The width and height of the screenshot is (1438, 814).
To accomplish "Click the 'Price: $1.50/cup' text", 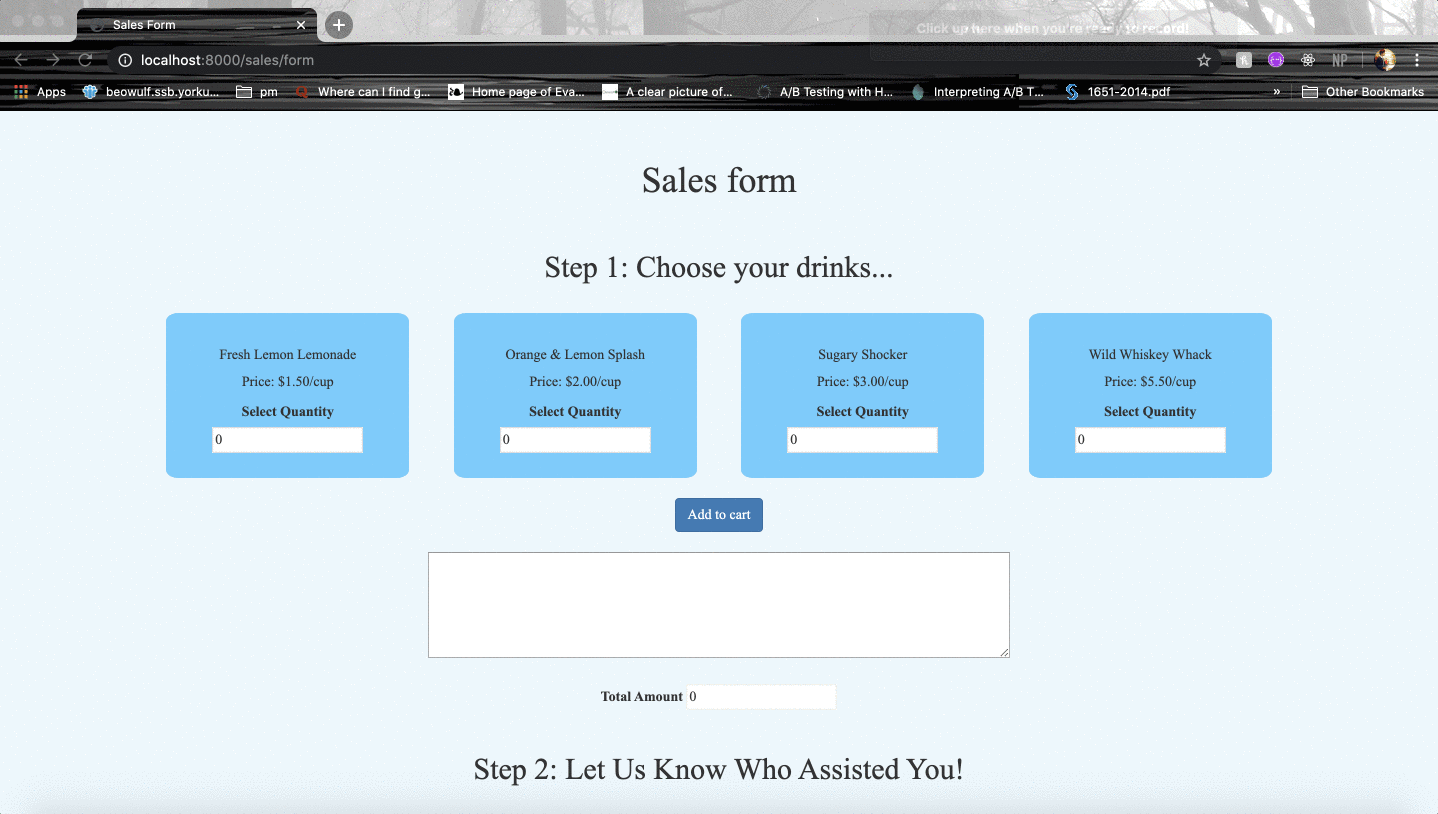I will tap(288, 382).
